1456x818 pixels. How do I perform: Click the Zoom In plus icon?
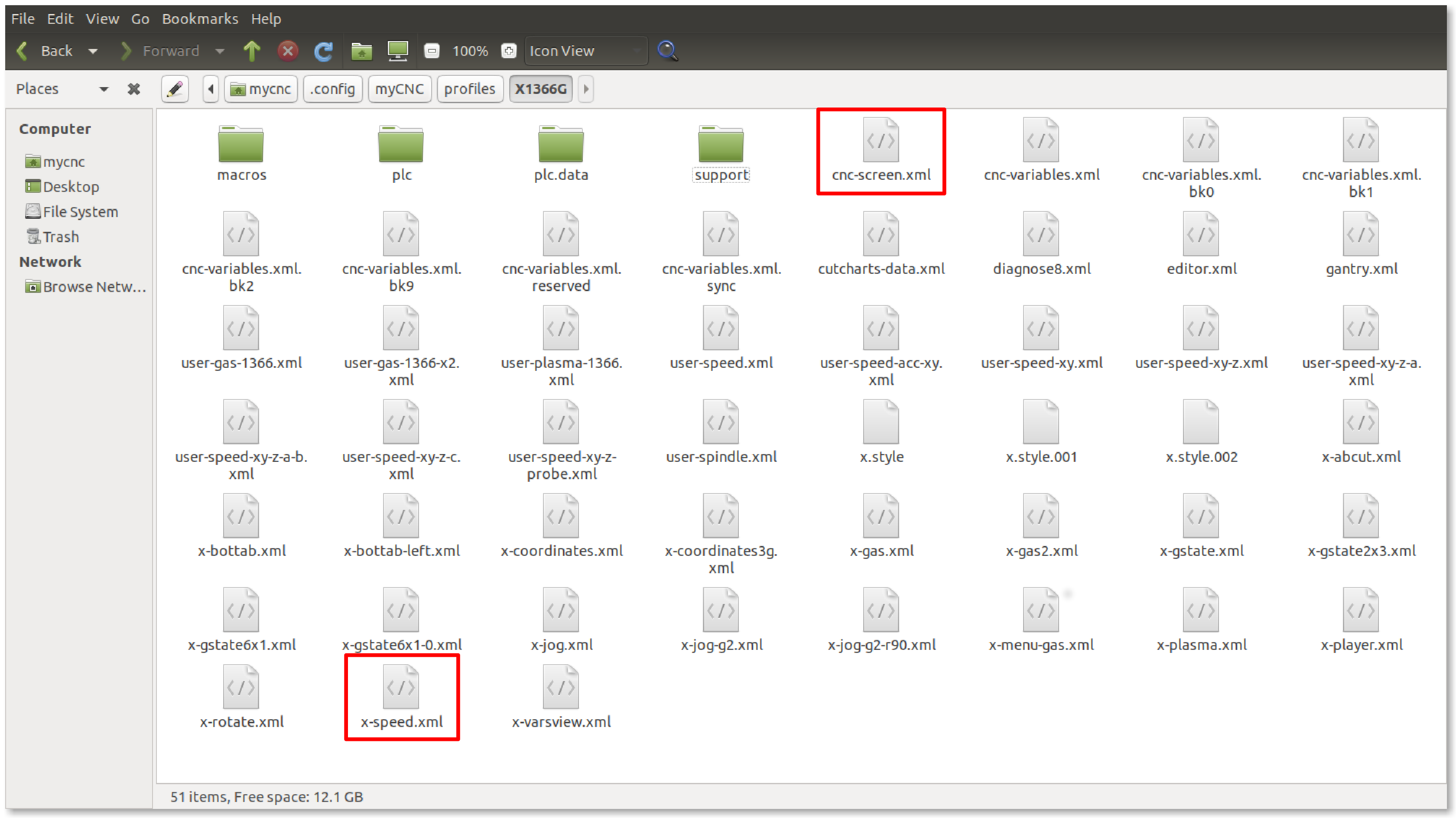coord(509,51)
